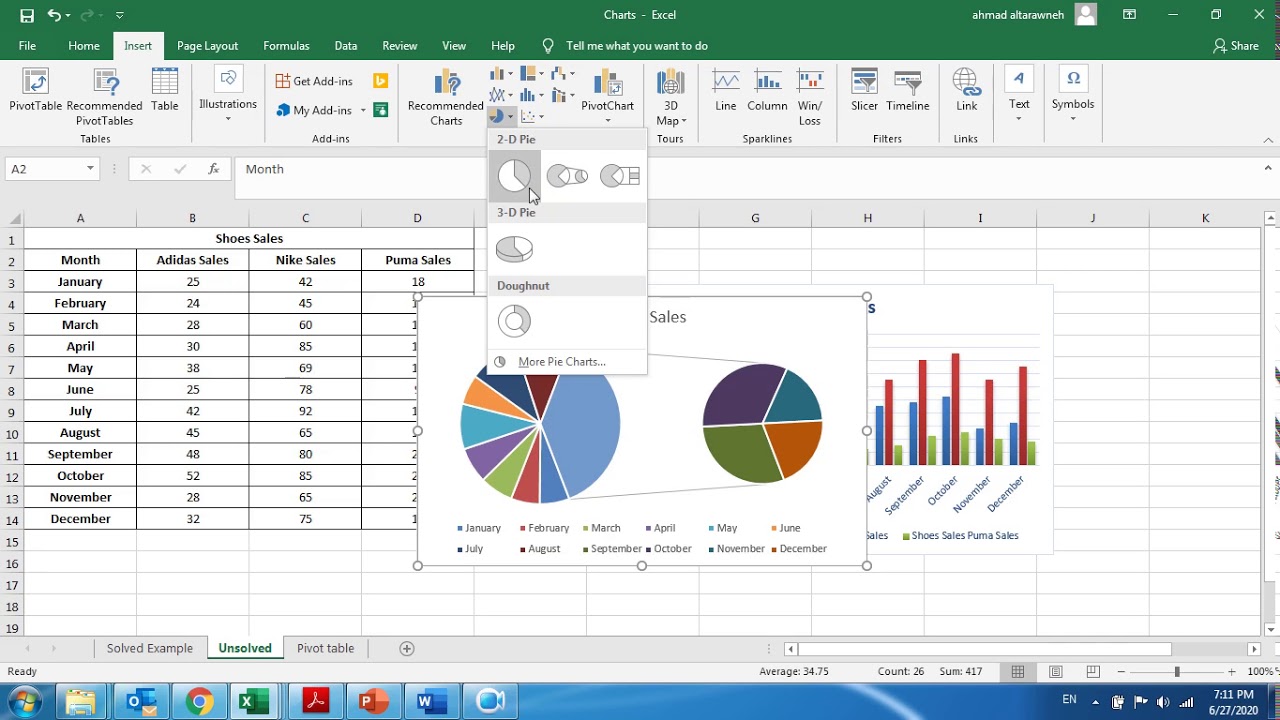
Task: Insert a Line sparkline
Action: coord(726,90)
